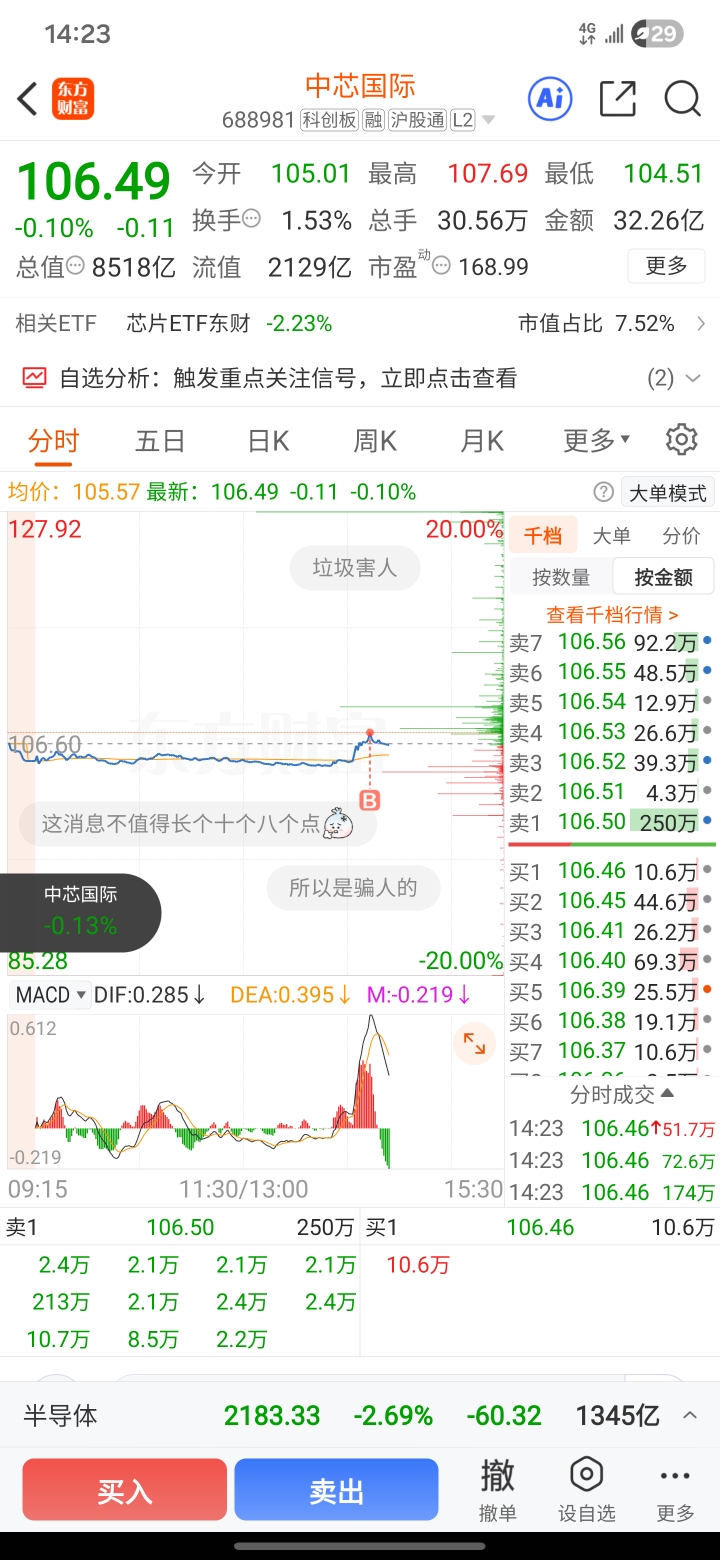
Task: Tap the 科创板 tag
Action: coord(329,121)
